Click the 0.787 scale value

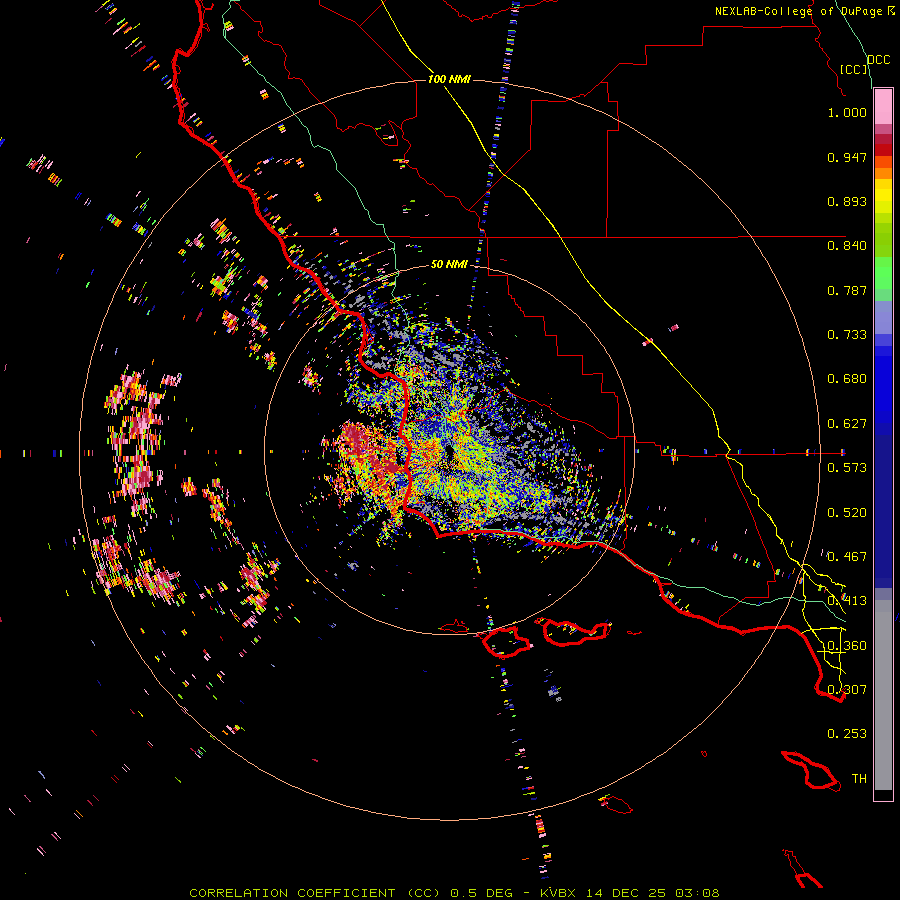click(847, 290)
